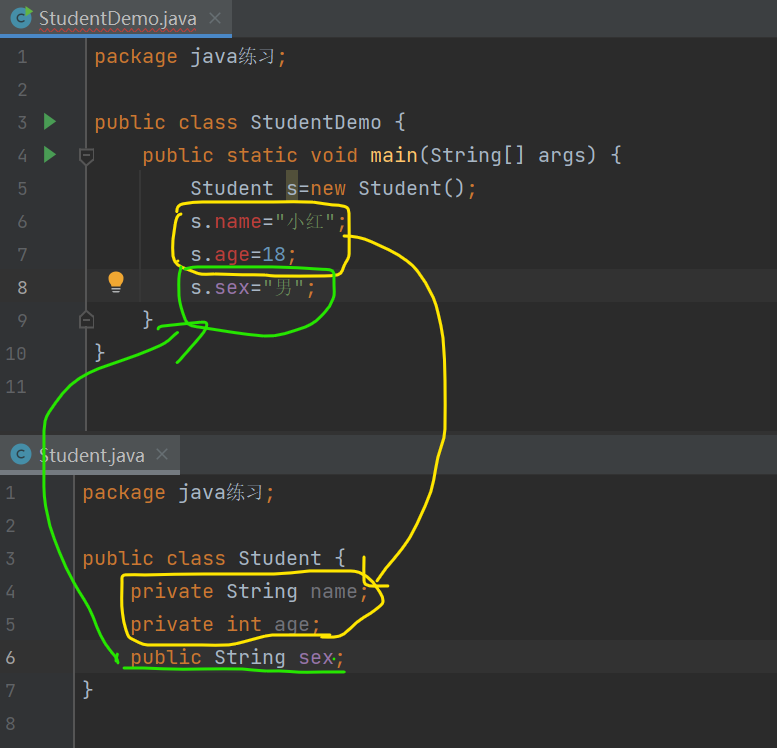This screenshot has width=777, height=748.
Task: Run main method via line 4 gutter arrow
Action: tap(50, 155)
